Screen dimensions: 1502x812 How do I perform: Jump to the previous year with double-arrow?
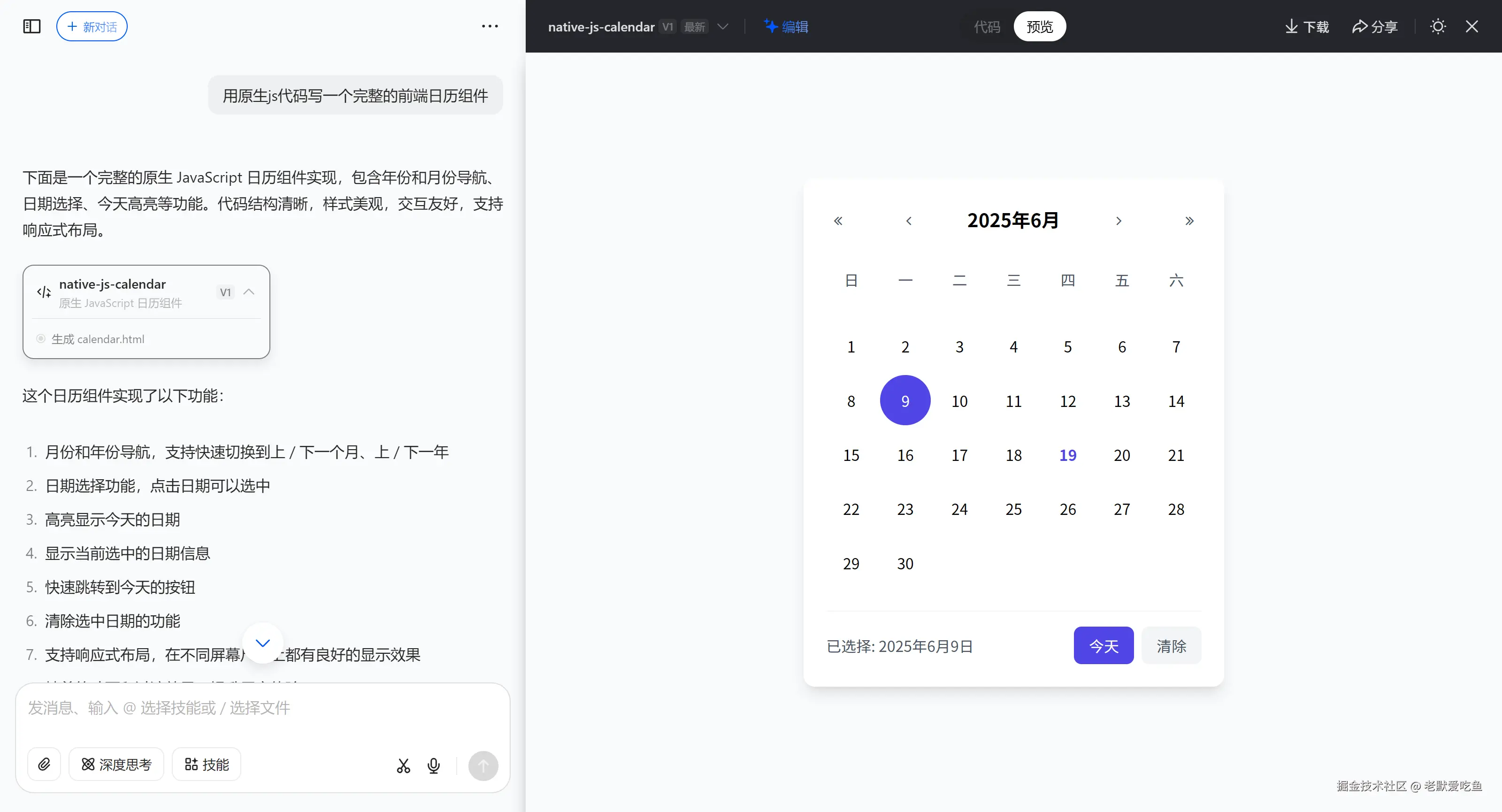click(x=838, y=221)
